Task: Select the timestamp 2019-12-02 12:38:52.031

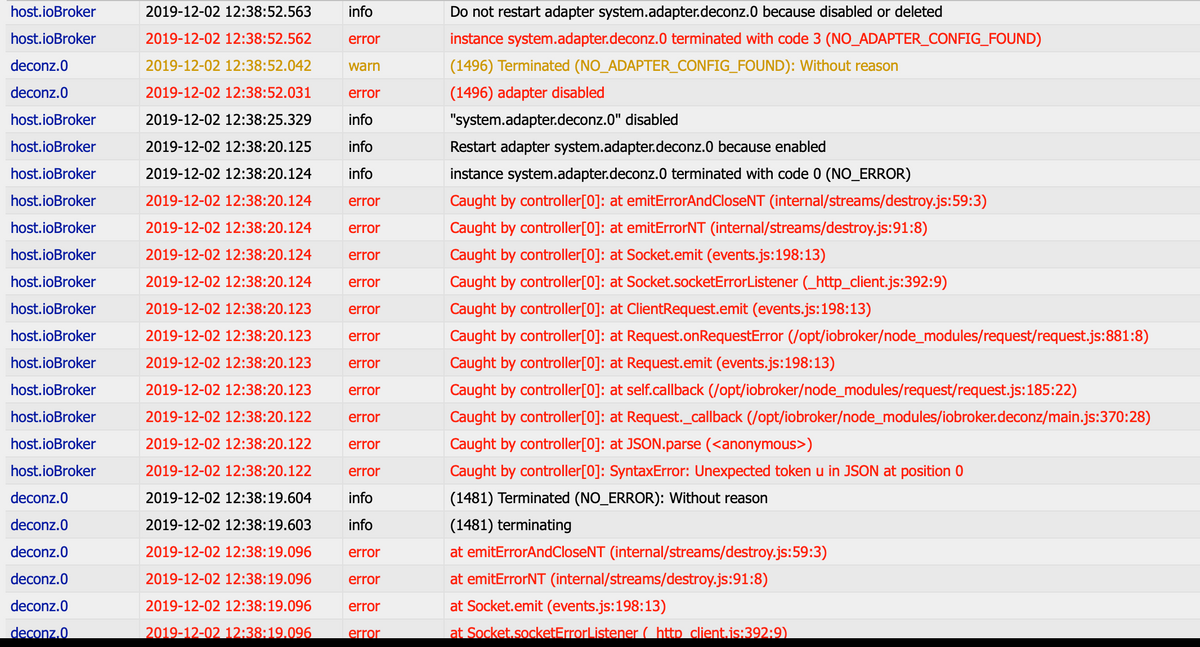Action: point(228,93)
